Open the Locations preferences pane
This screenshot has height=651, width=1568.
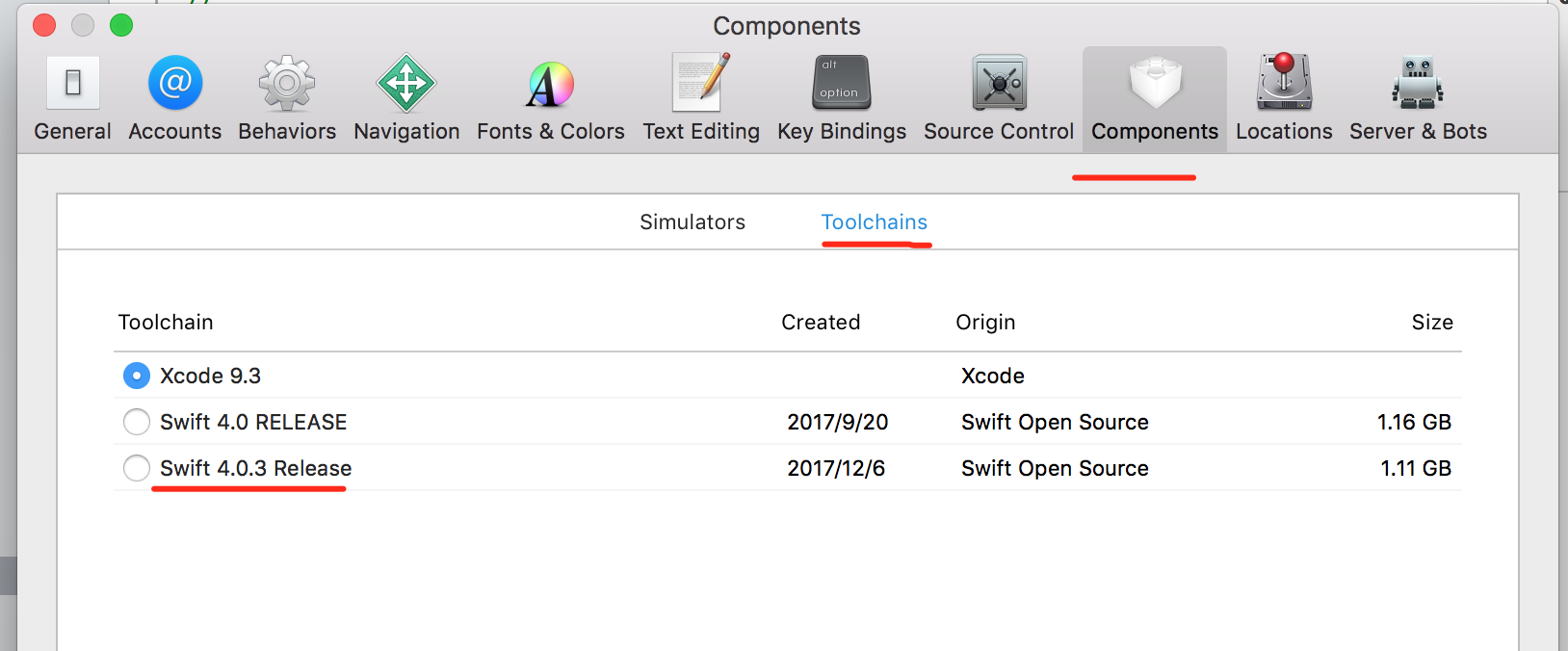point(1284,99)
